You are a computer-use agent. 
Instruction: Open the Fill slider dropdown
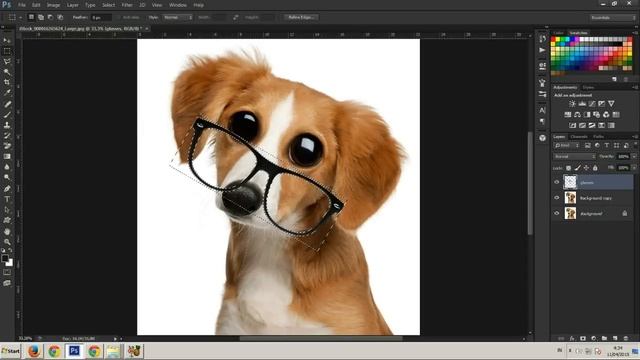(x=634, y=168)
